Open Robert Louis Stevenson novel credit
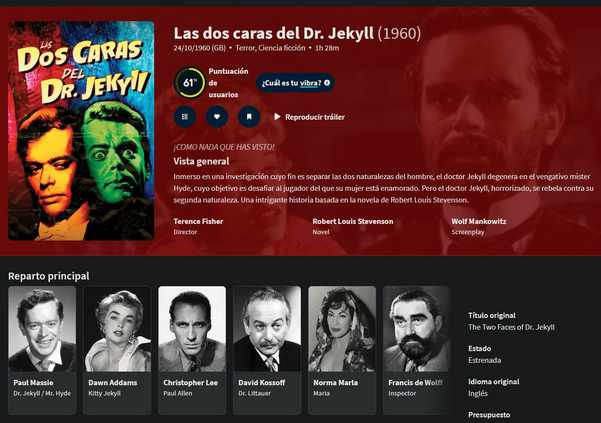 353,221
